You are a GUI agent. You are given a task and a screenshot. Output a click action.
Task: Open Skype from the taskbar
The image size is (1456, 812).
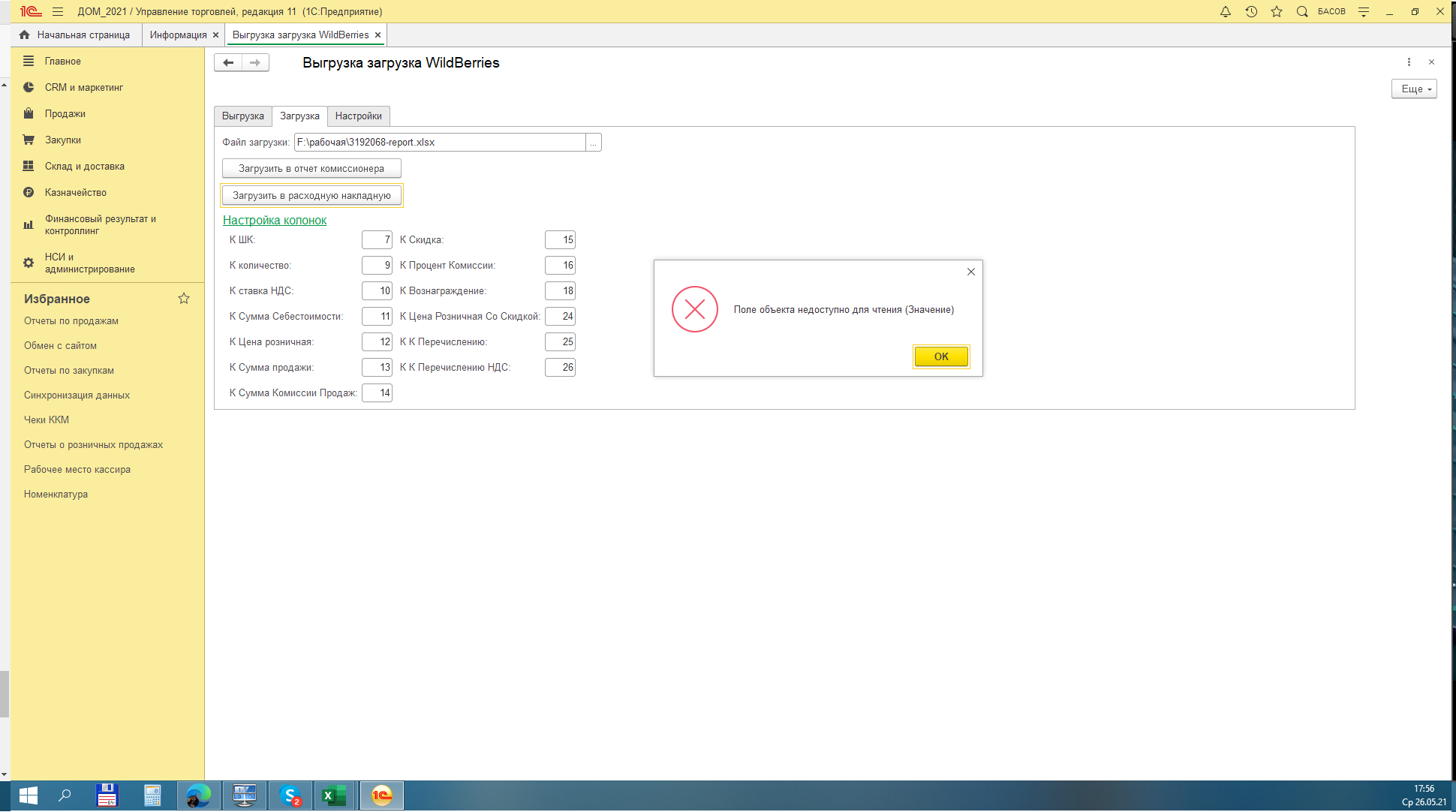[x=290, y=795]
